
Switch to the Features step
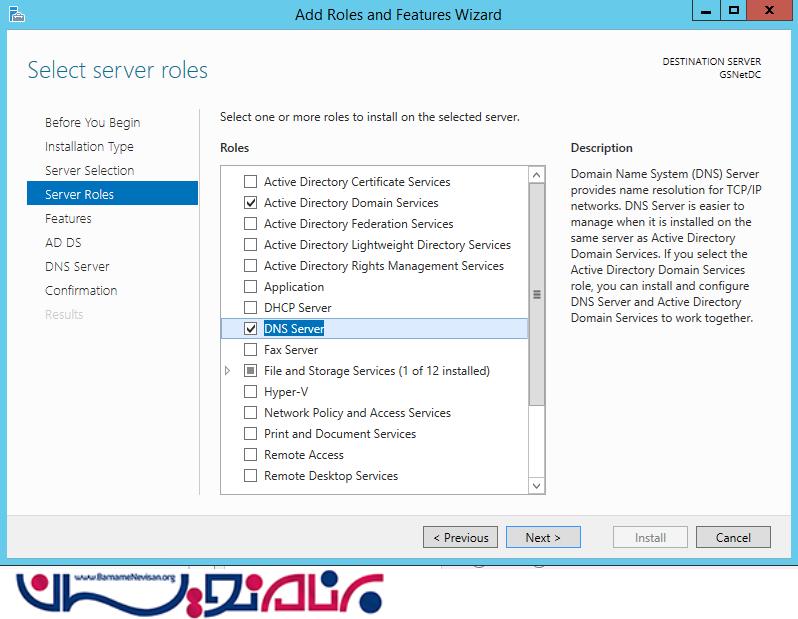pyautogui.click(x=68, y=219)
